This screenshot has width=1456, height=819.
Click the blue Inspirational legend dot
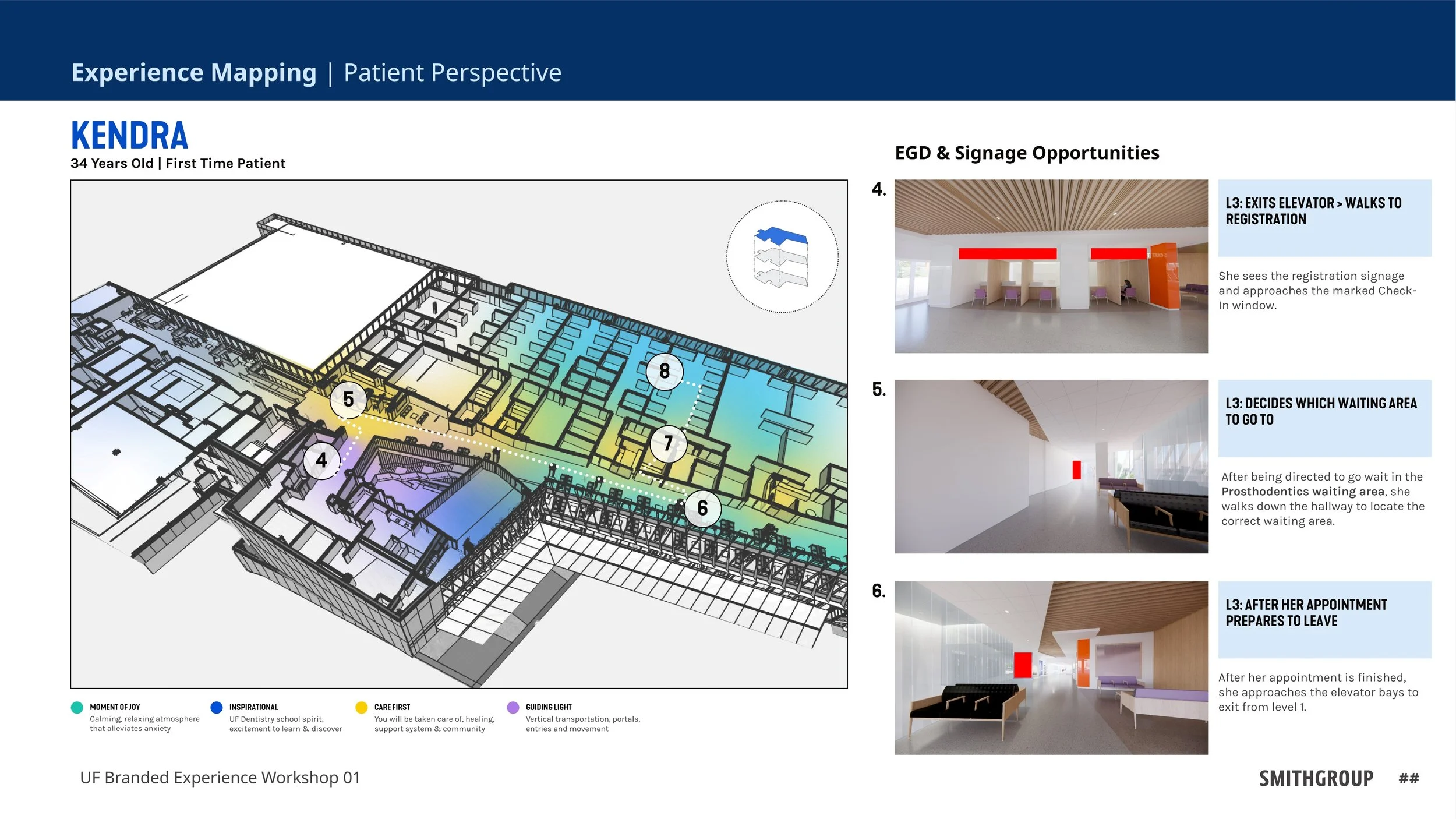217,707
